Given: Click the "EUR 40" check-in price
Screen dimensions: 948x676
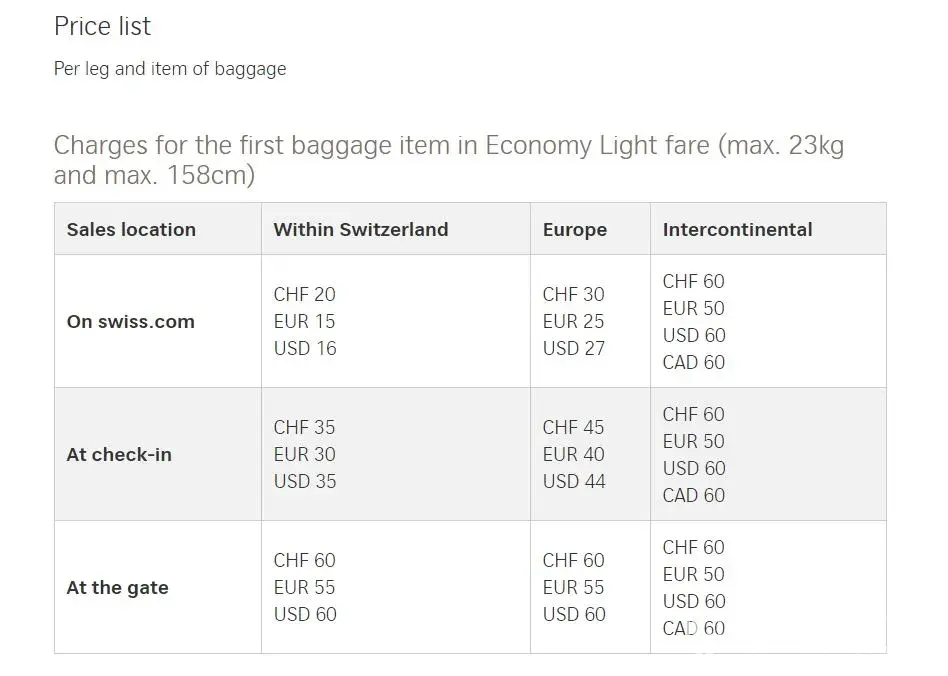Looking at the screenshot, I should [573, 455].
